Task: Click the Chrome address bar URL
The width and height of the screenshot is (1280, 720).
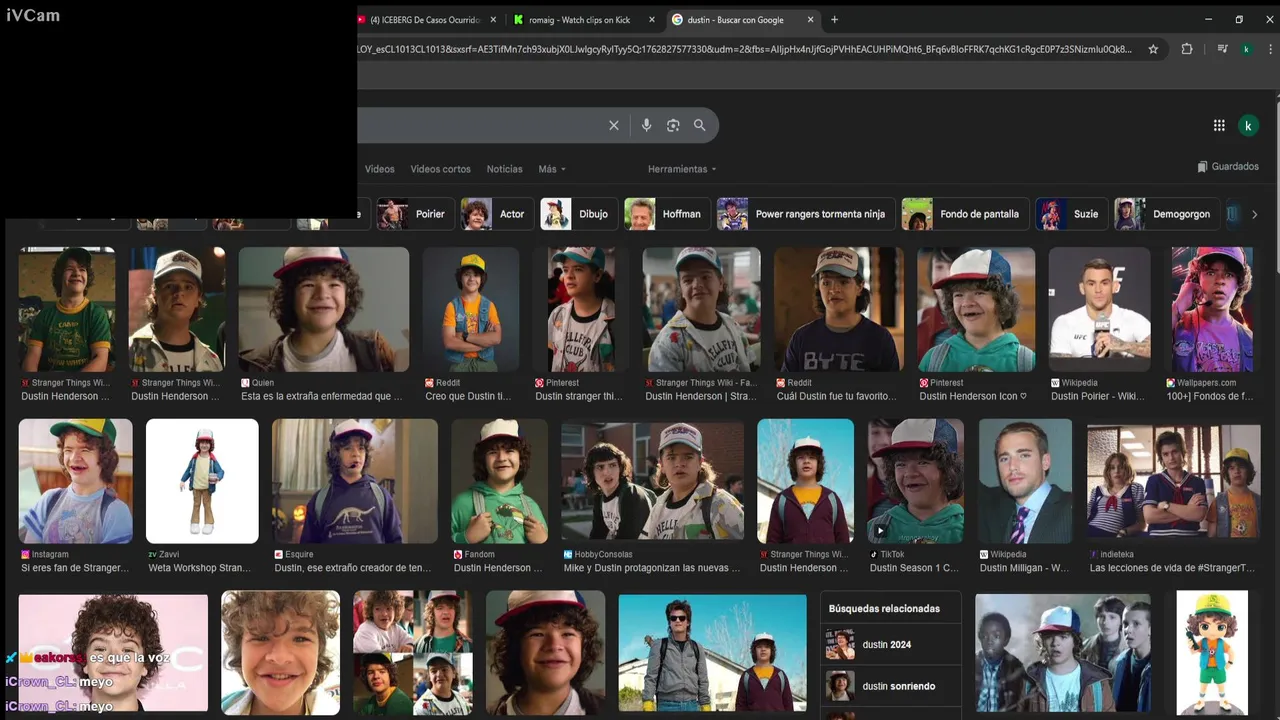Action: 745,49
